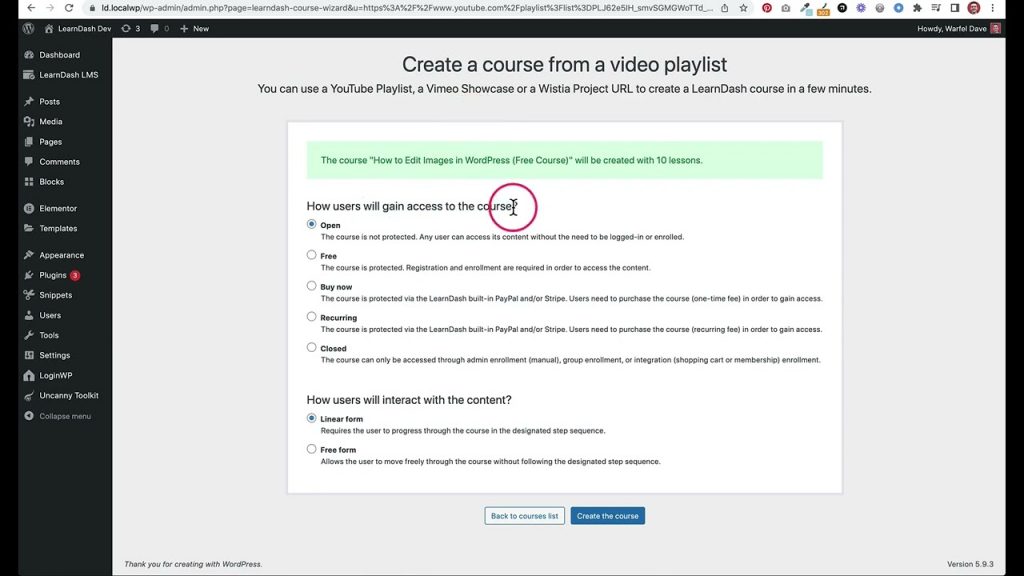The width and height of the screenshot is (1024, 576).
Task: Open the updates icon showing 3
Action: click(130, 29)
